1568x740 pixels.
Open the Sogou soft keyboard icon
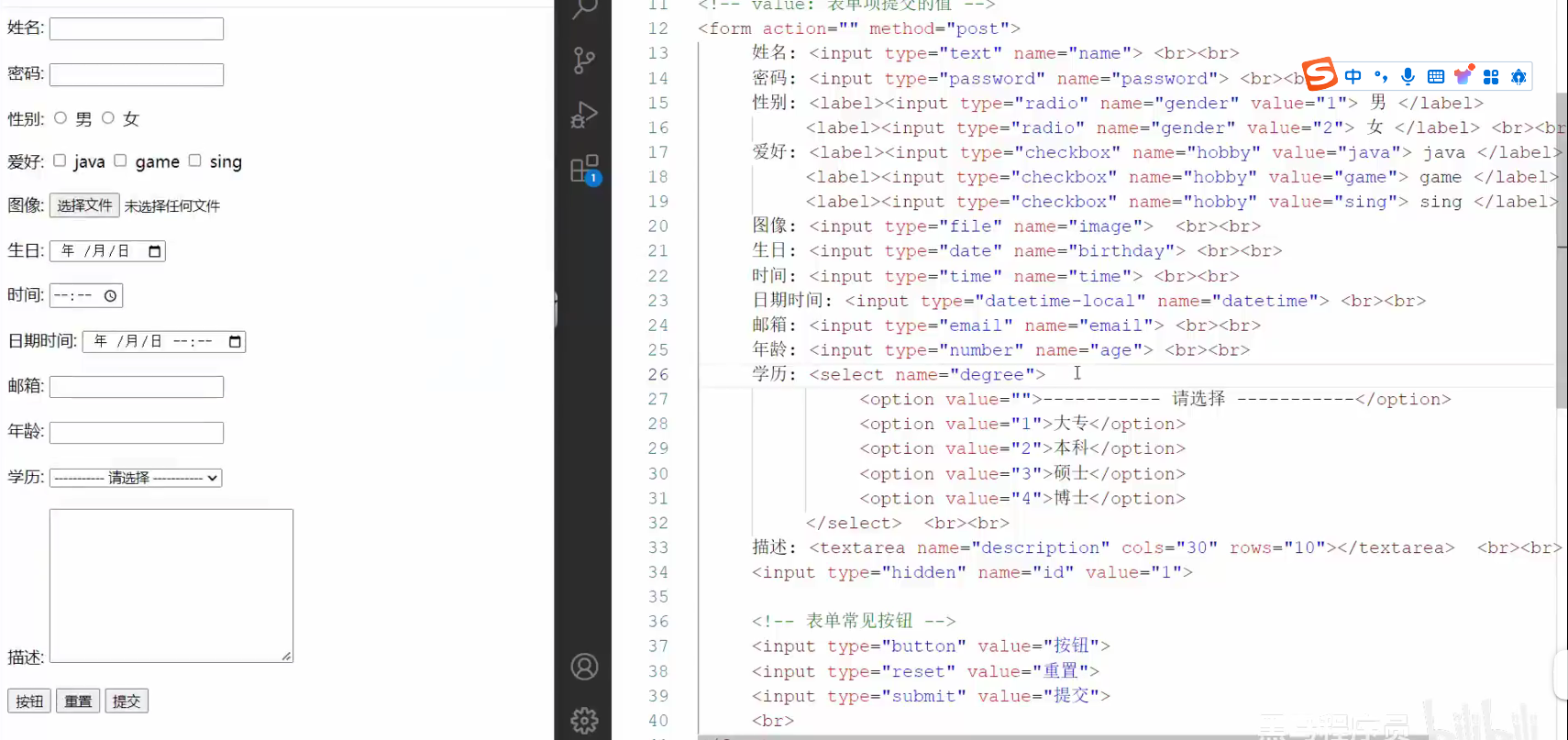coord(1436,76)
